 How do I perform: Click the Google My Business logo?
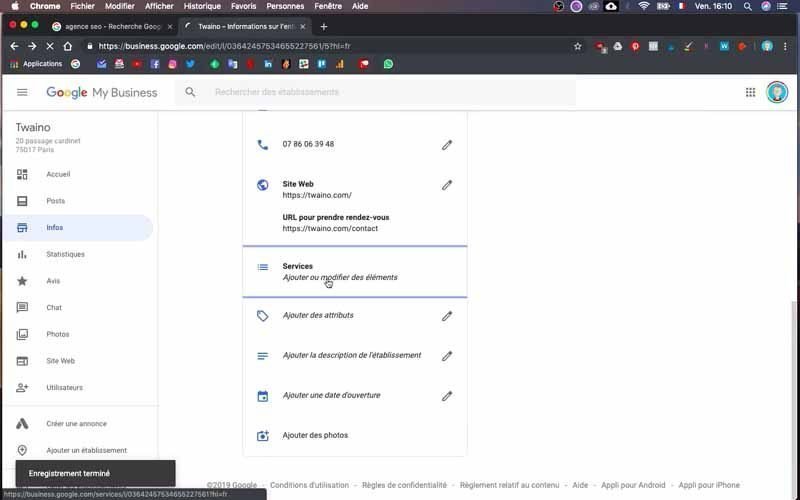[102, 92]
